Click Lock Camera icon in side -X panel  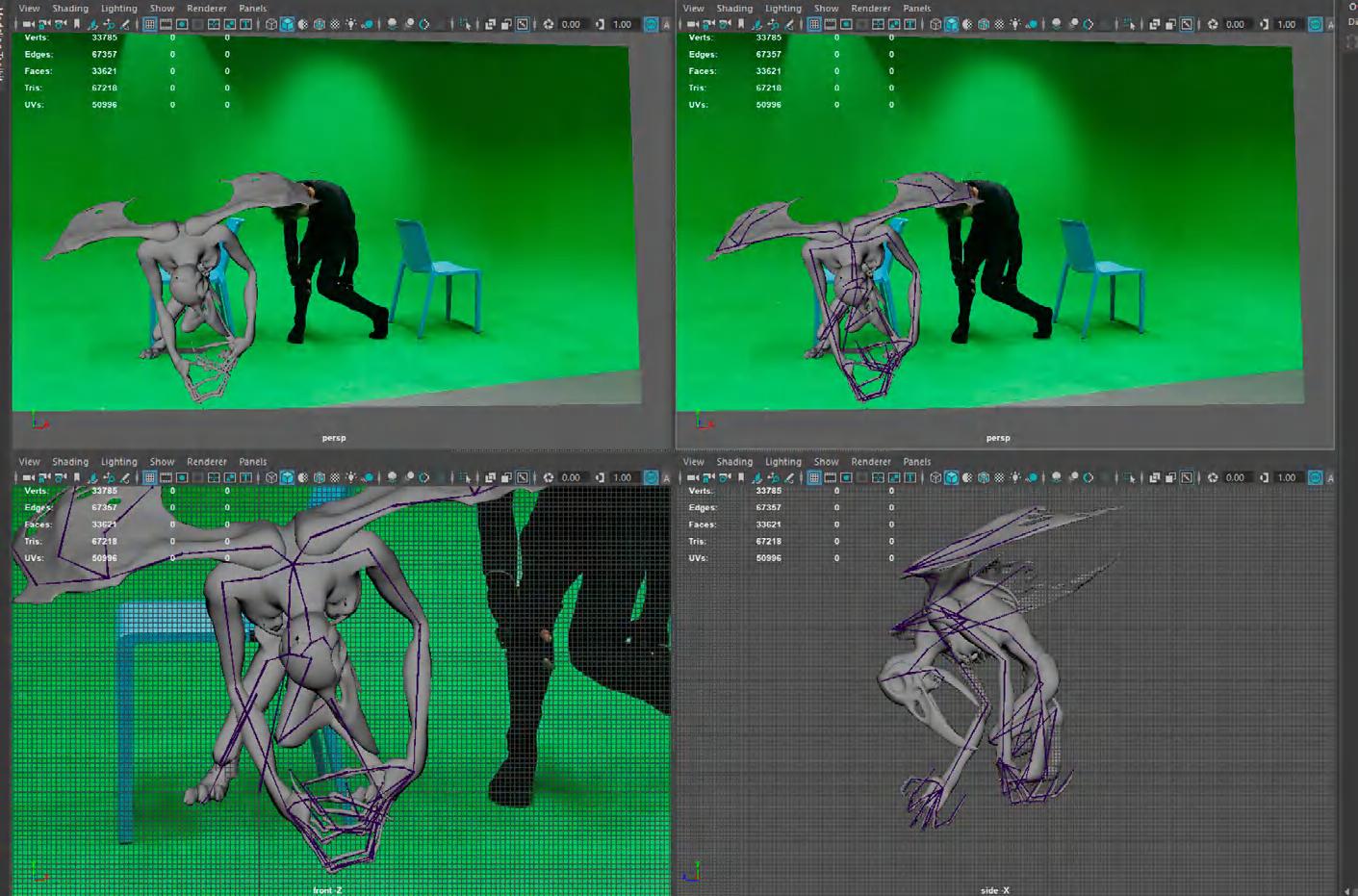[x=708, y=477]
